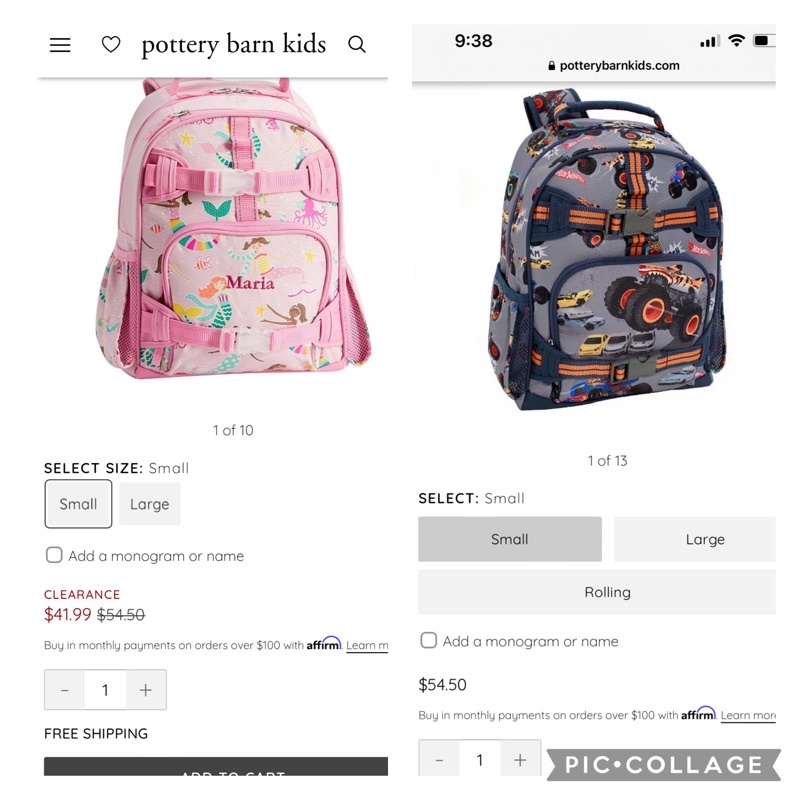Image resolution: width=800 pixels, height=800 pixels.
Task: Increase mermaid backpack quantity with plus
Action: [x=146, y=690]
